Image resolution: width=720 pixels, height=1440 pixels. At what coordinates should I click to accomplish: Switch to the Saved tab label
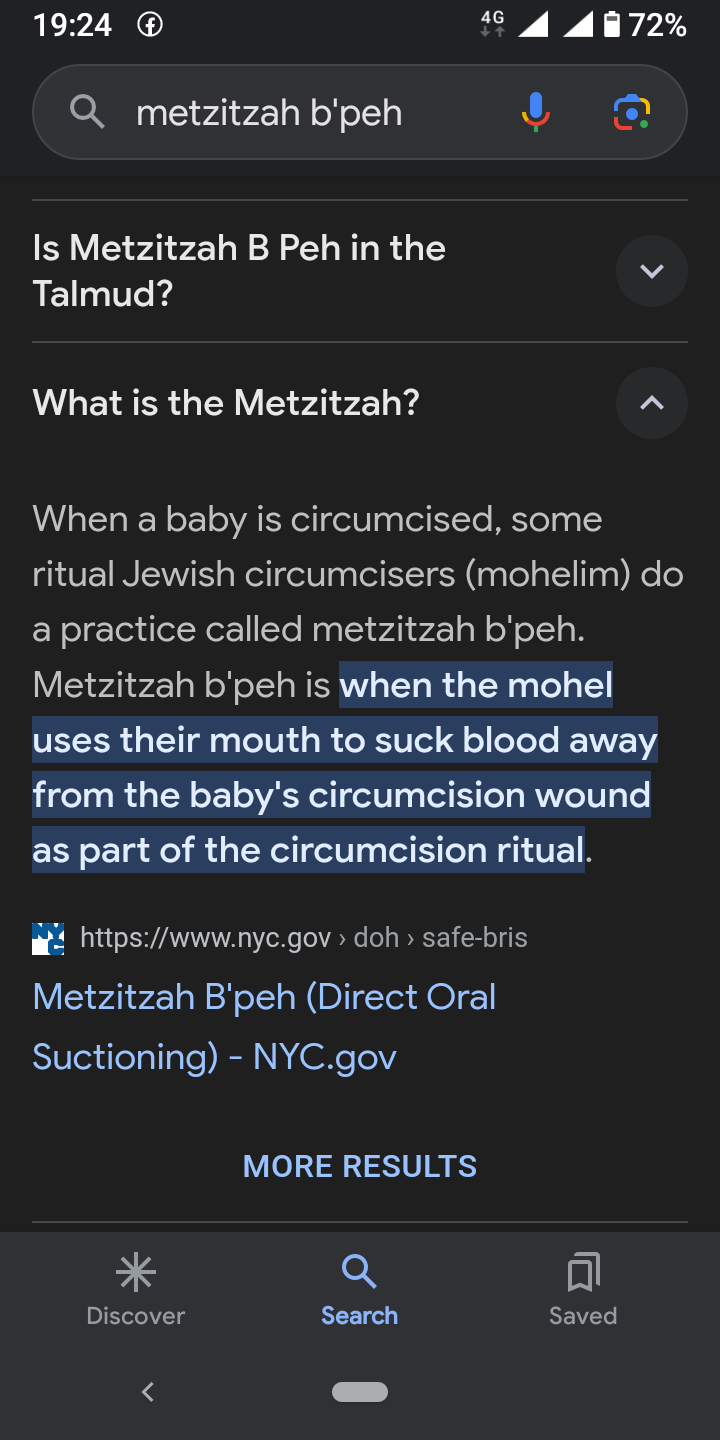point(583,1316)
